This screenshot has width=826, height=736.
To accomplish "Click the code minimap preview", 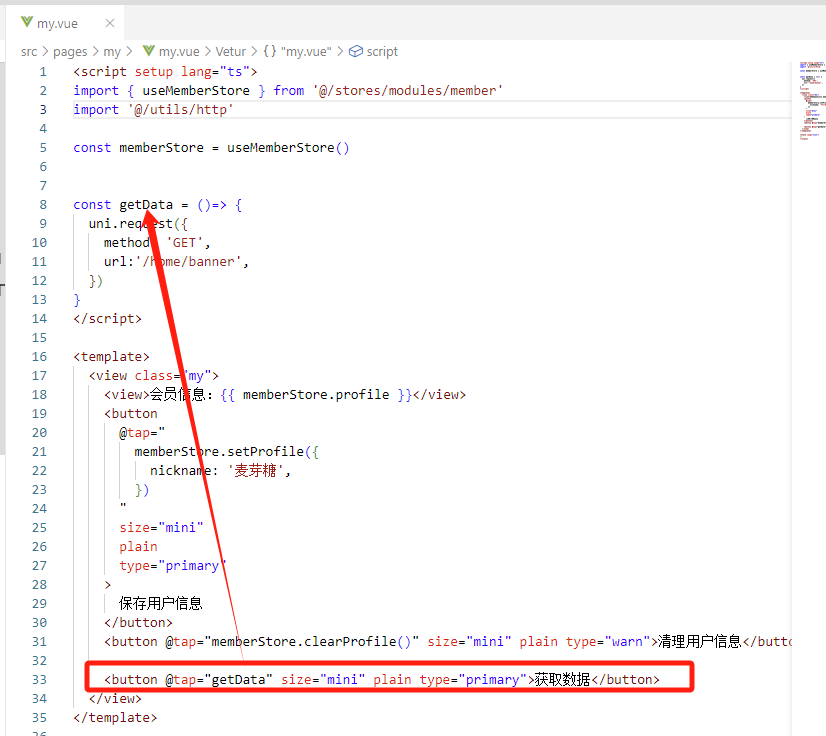I will [x=812, y=101].
